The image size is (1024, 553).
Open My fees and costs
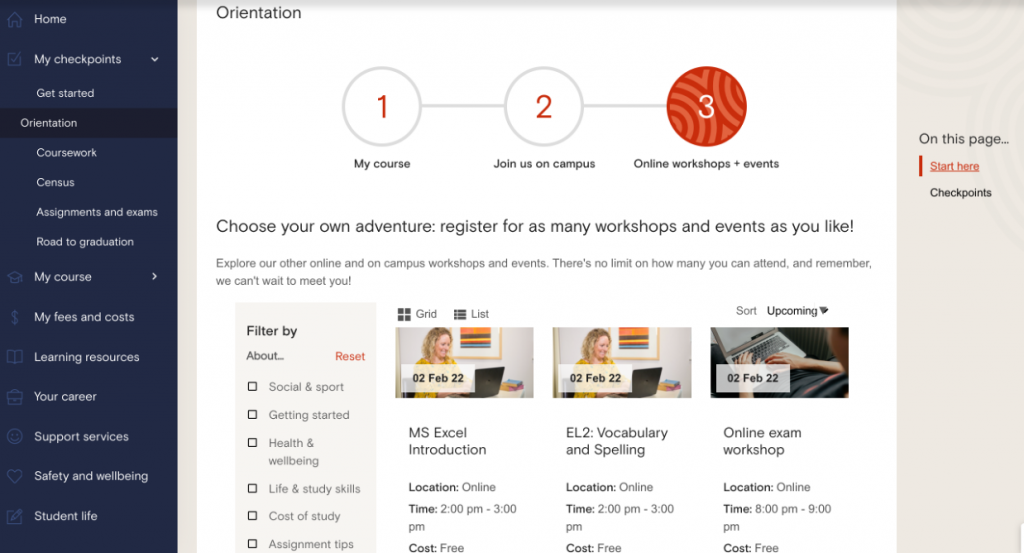tap(84, 317)
